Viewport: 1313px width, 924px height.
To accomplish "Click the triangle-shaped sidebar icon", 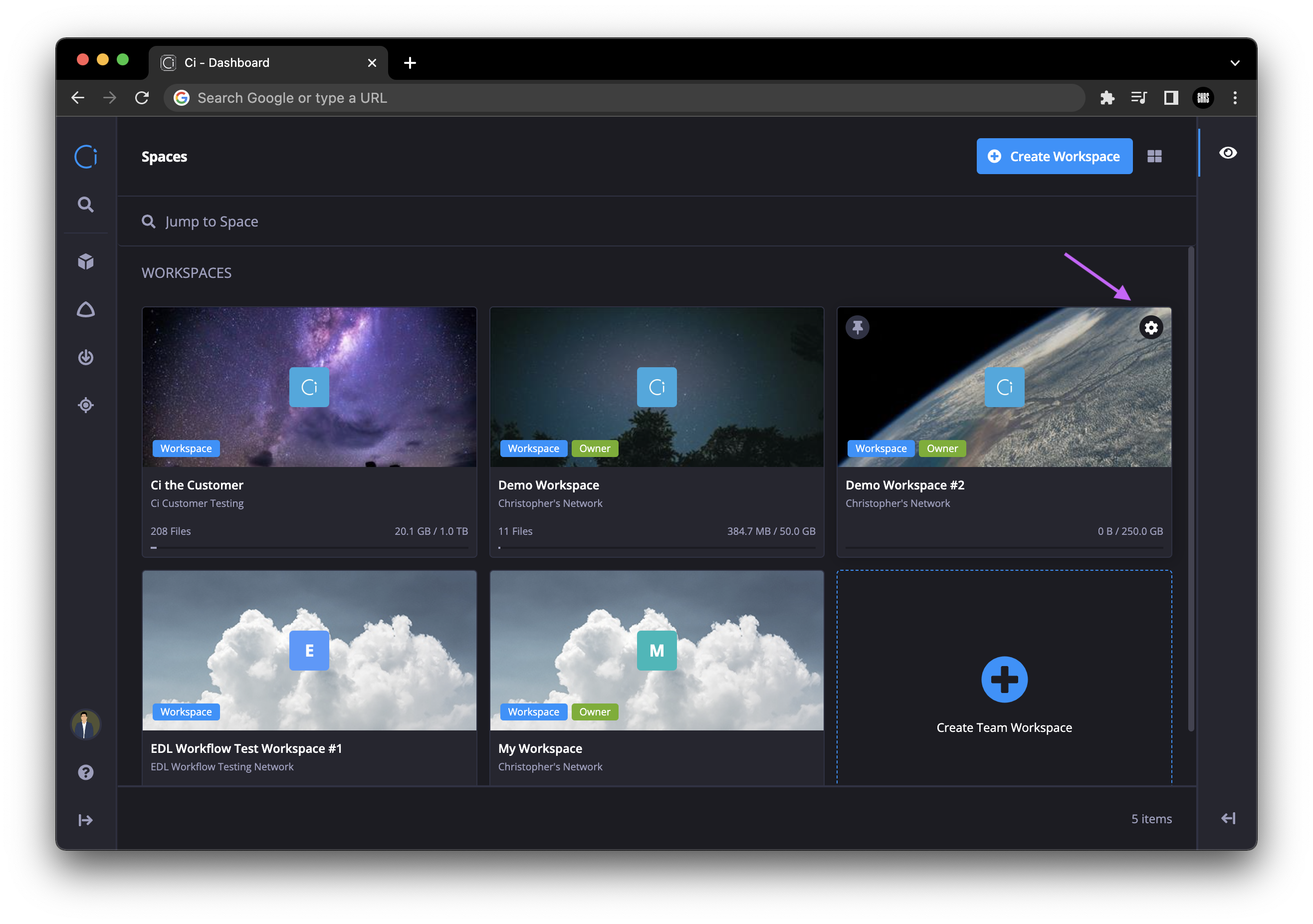I will (86, 309).
